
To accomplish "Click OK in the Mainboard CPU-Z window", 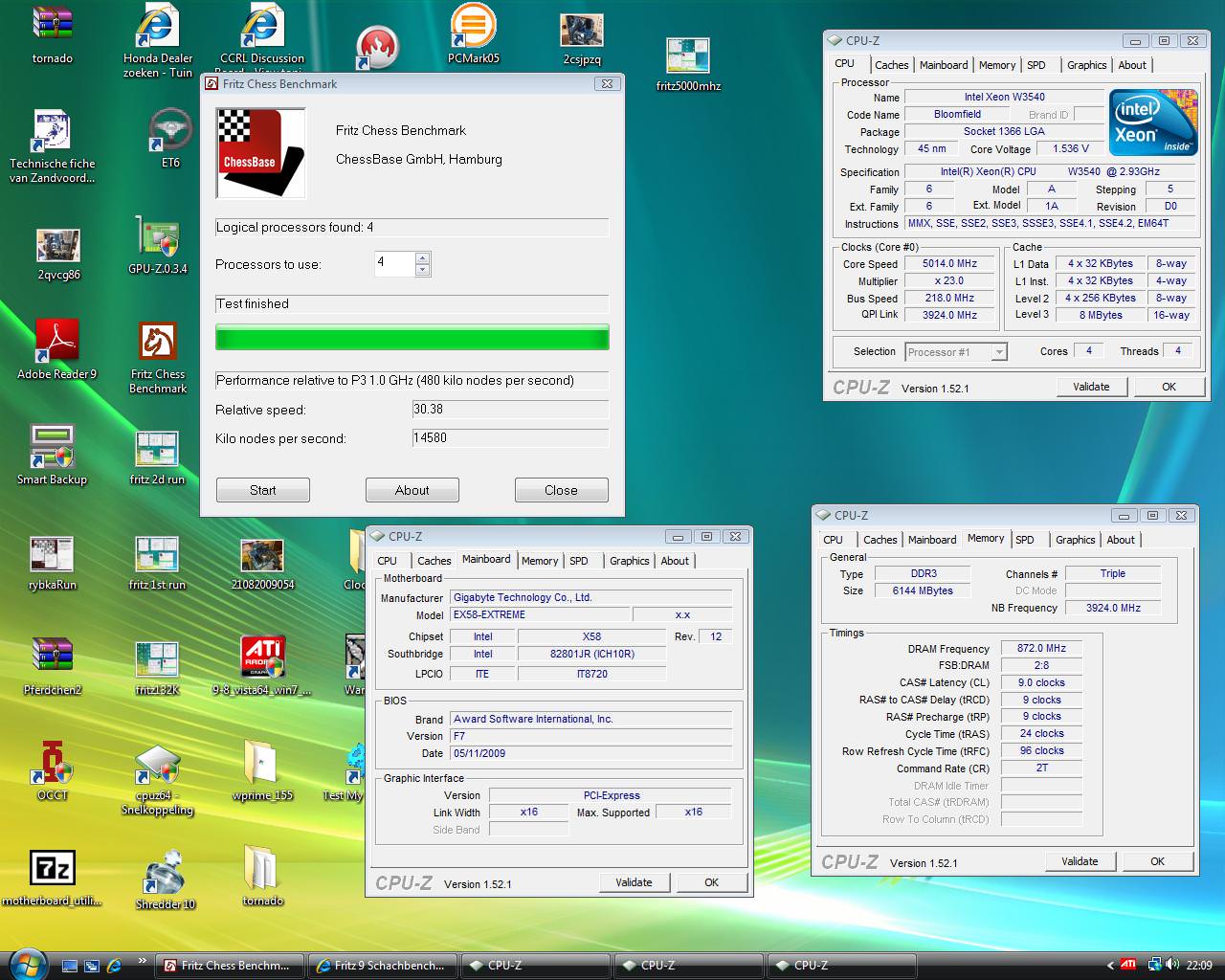I will (x=711, y=882).
